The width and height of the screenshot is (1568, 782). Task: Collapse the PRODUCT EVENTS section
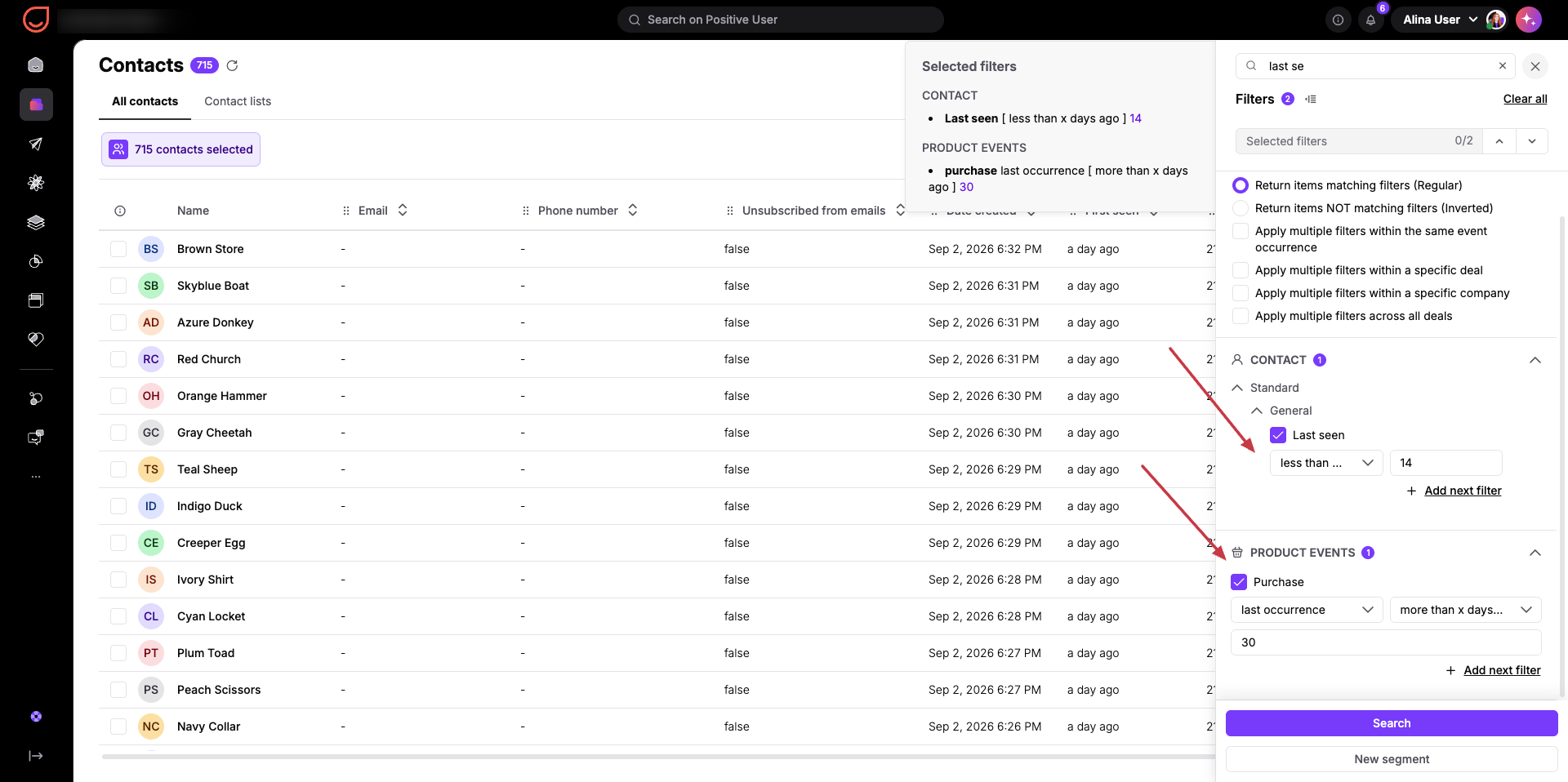[1535, 553]
